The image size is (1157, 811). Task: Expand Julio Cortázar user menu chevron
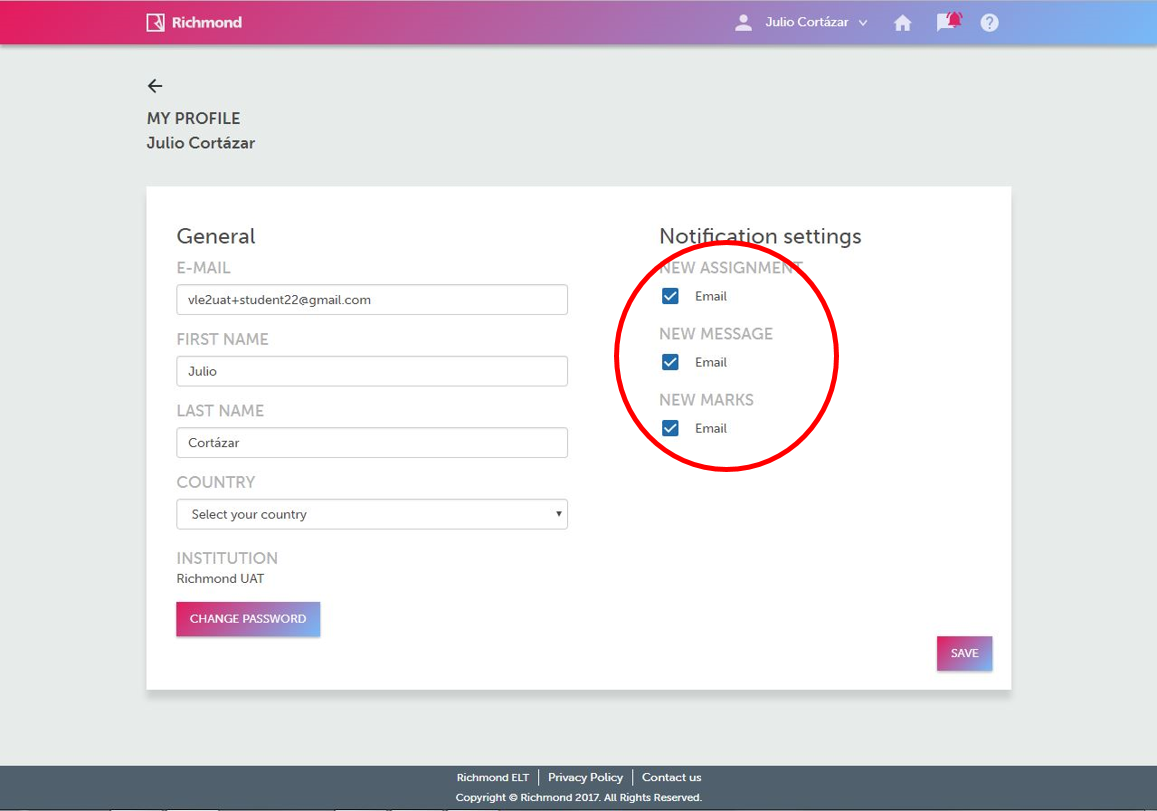[863, 23]
